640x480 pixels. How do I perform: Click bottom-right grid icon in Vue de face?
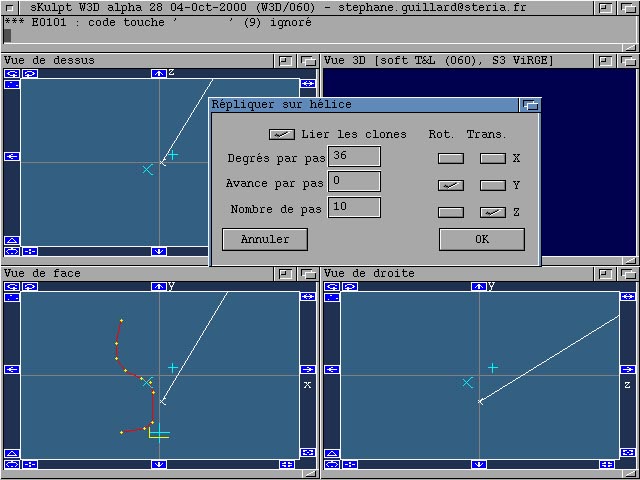point(287,464)
